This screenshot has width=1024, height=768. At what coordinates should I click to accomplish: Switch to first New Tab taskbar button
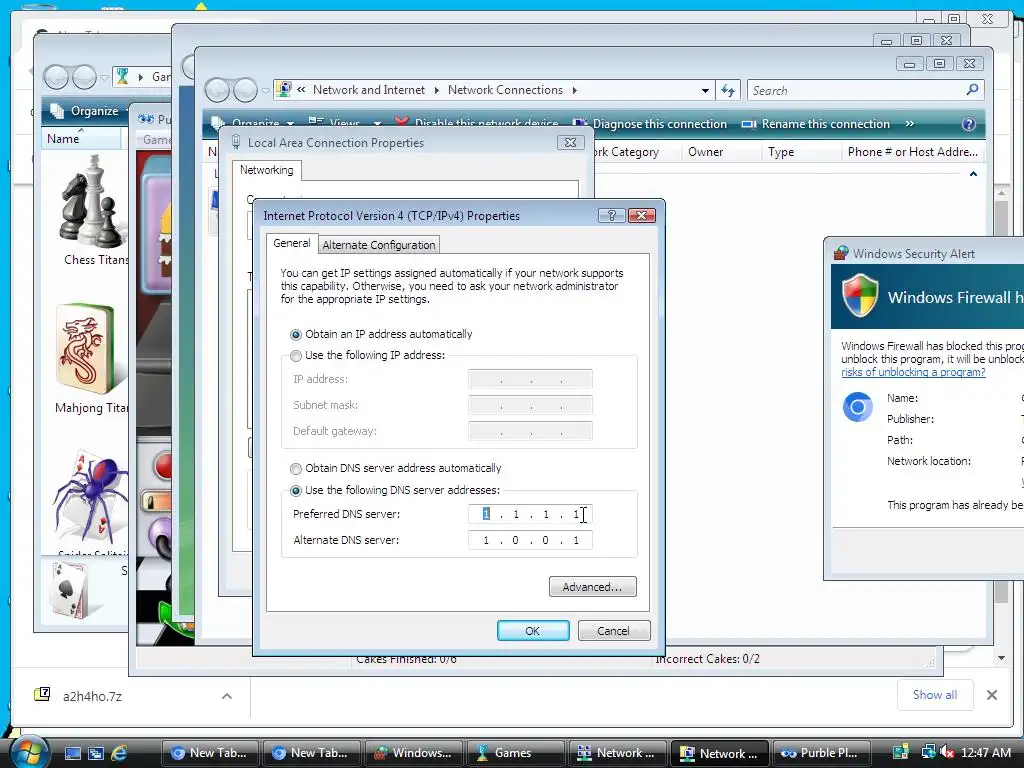(210, 753)
